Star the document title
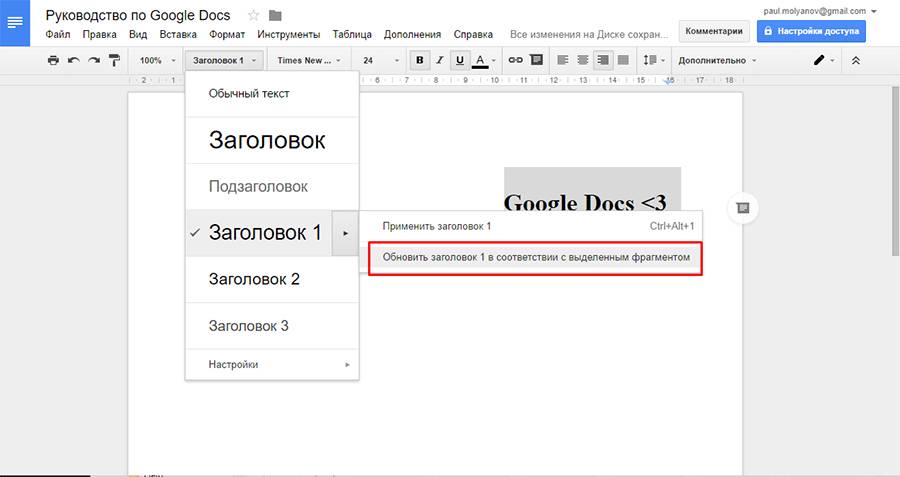 click(x=253, y=15)
